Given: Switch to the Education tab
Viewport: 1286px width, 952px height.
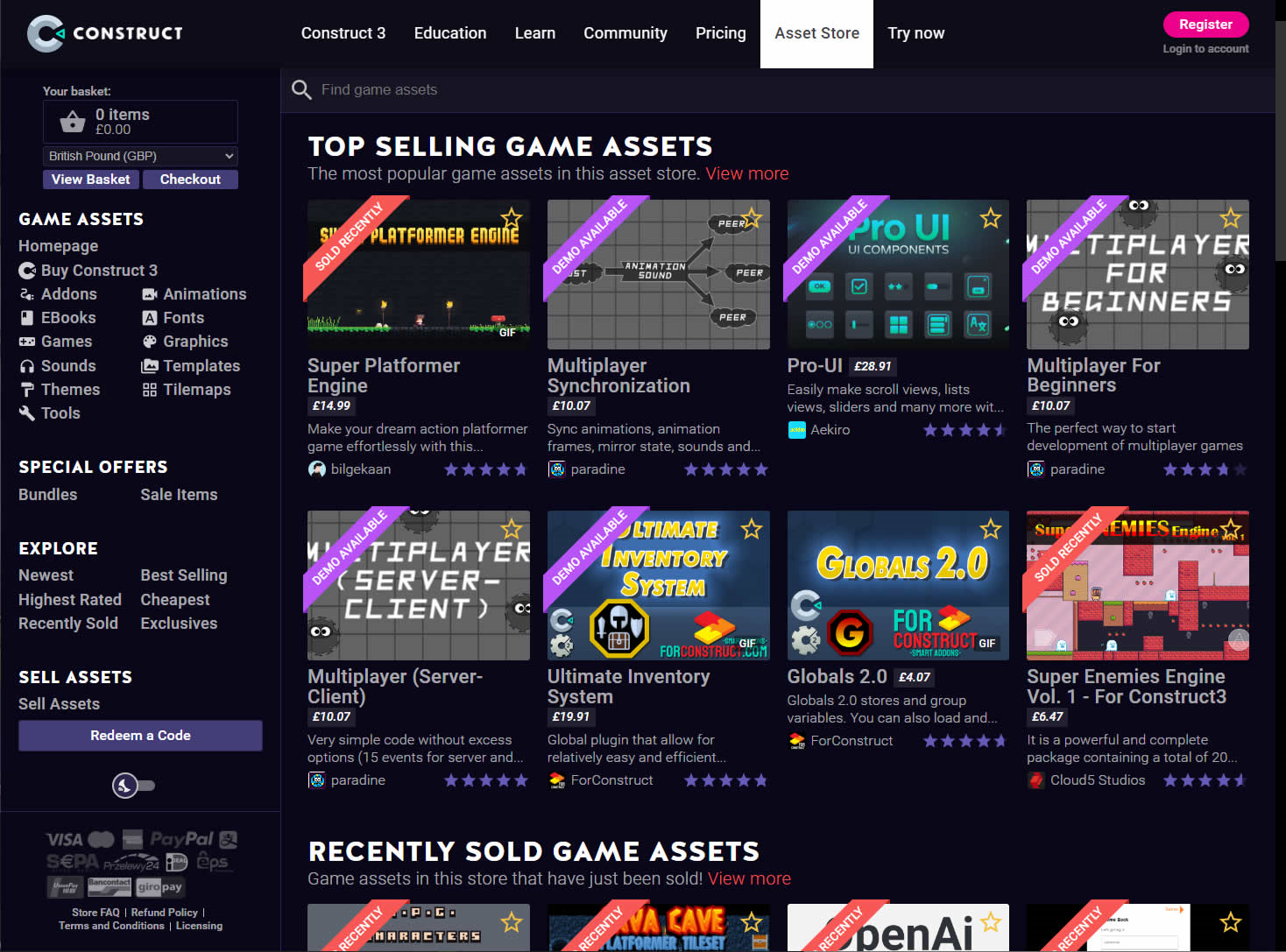Looking at the screenshot, I should (x=449, y=33).
